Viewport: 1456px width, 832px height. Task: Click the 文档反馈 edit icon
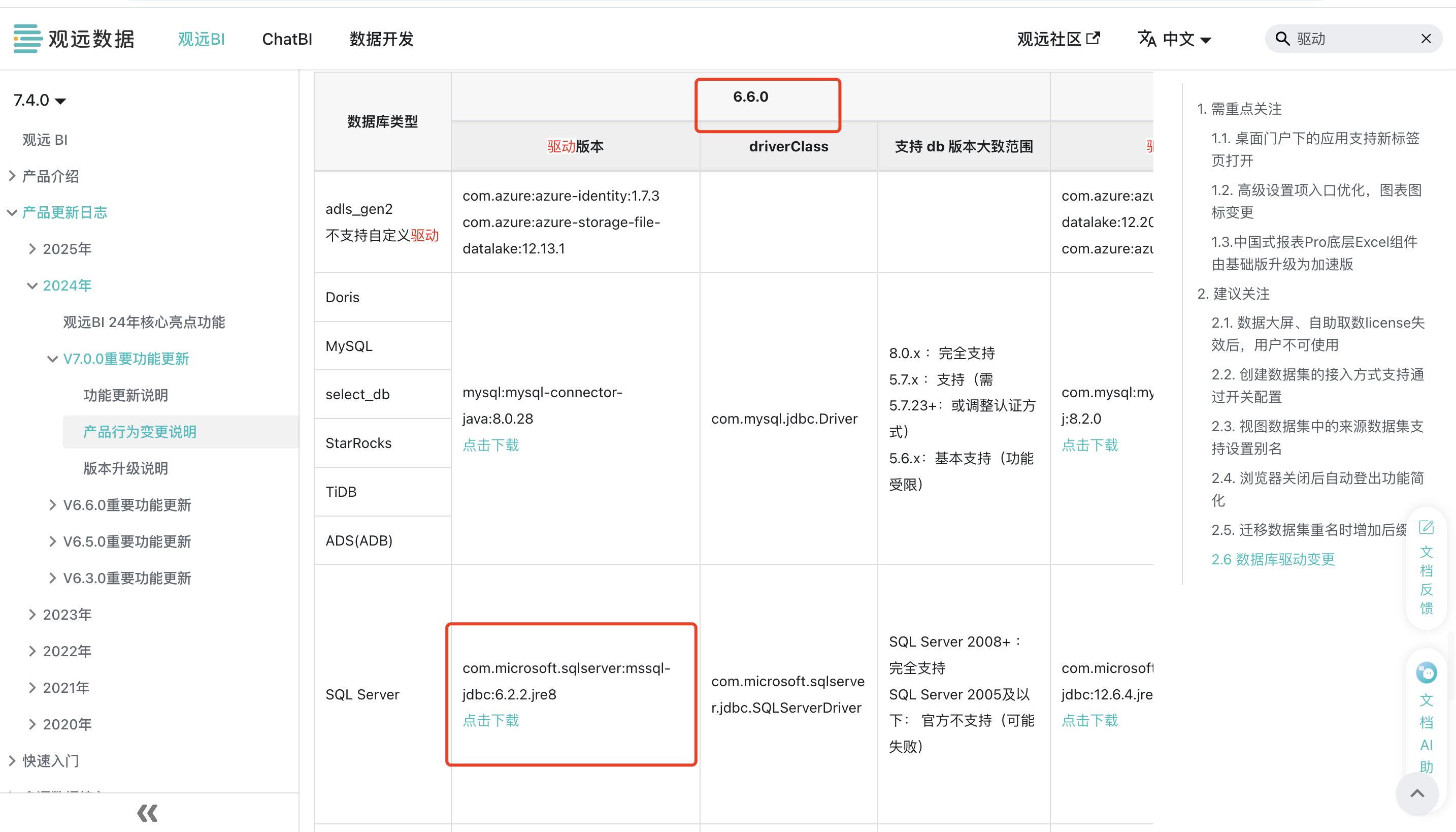tap(1426, 527)
